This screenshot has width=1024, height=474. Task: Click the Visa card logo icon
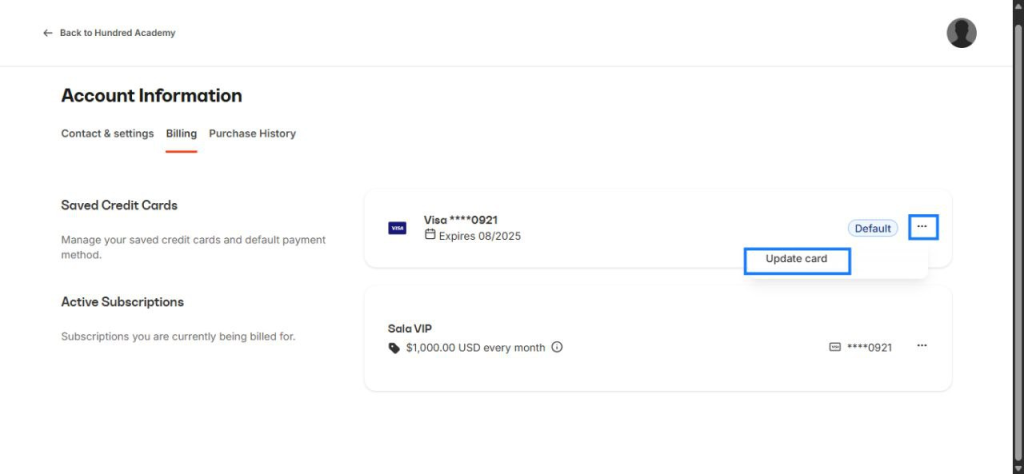(x=397, y=228)
